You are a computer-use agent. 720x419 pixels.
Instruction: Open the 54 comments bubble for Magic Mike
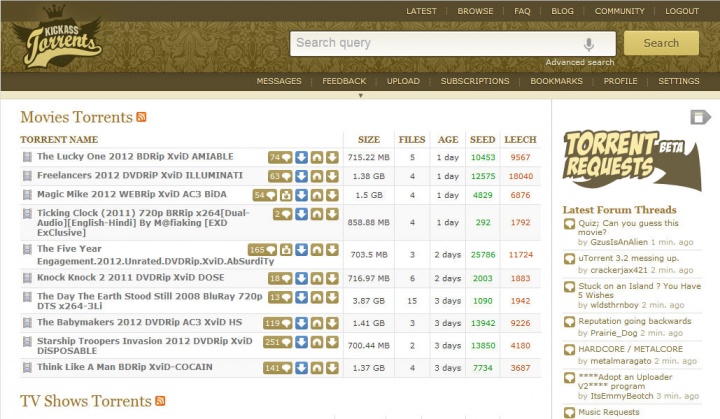tap(264, 195)
